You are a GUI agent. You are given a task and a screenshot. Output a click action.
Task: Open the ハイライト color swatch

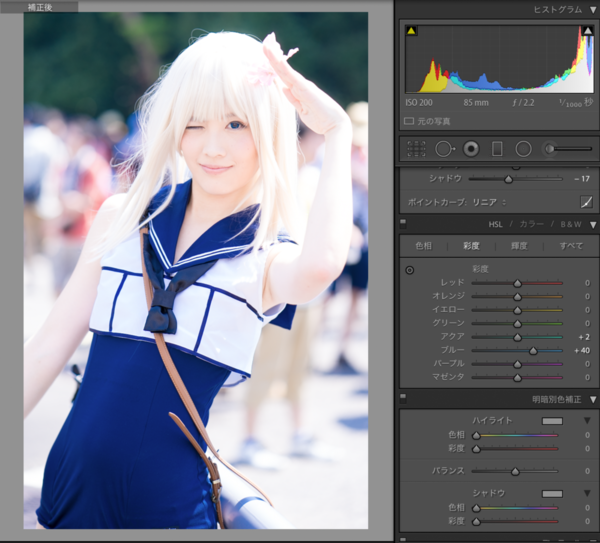tap(552, 421)
